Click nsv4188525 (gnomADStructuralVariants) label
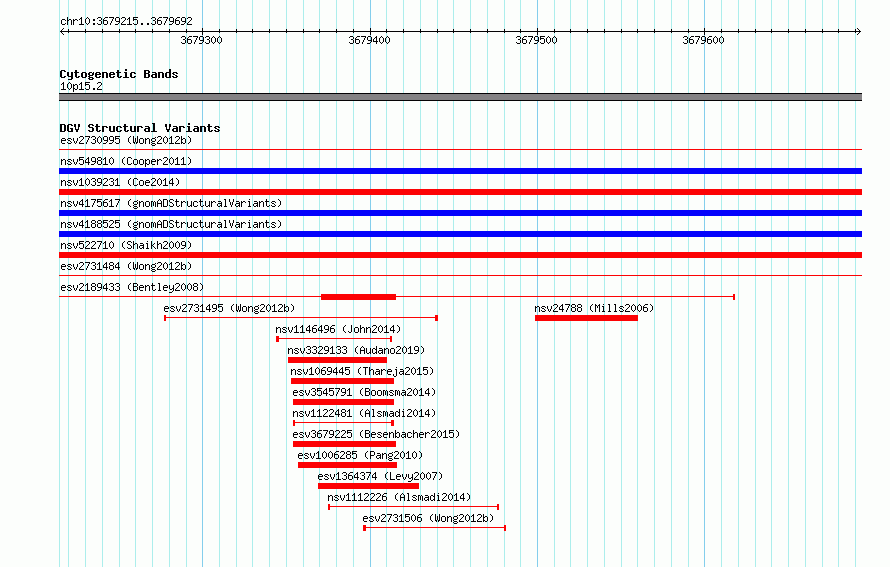The height and width of the screenshot is (567, 890). click(171, 224)
